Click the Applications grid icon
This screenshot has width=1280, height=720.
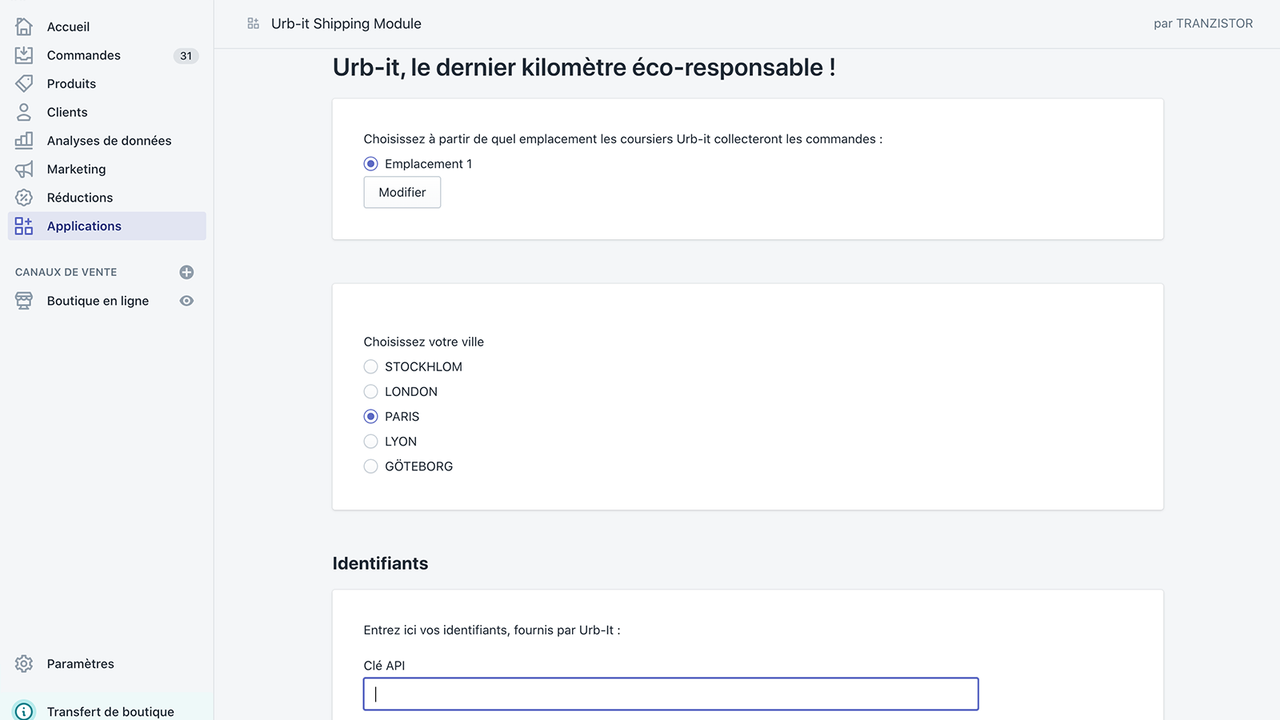24,226
